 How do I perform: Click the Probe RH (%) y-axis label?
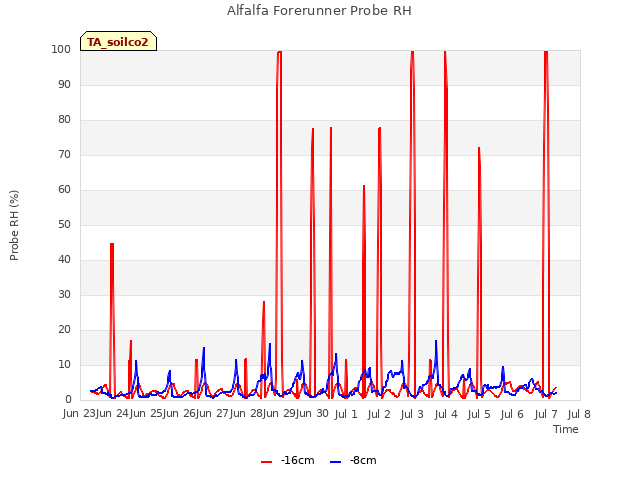[x=14, y=225]
